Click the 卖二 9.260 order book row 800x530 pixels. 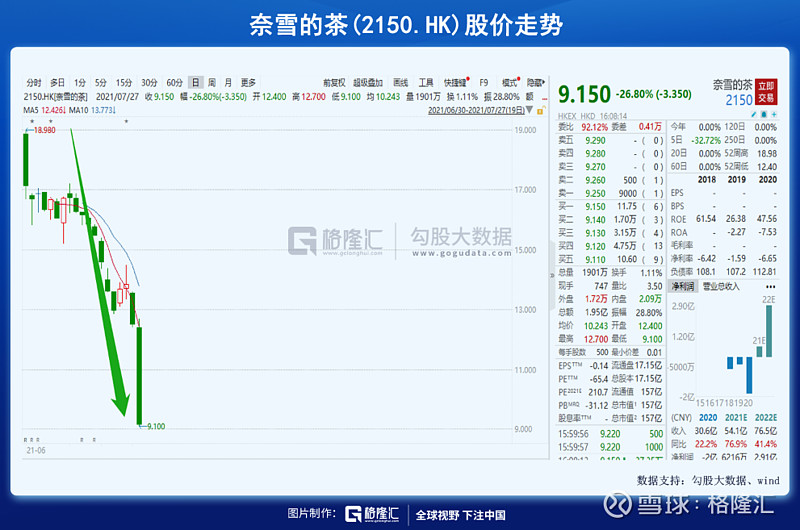610,180
